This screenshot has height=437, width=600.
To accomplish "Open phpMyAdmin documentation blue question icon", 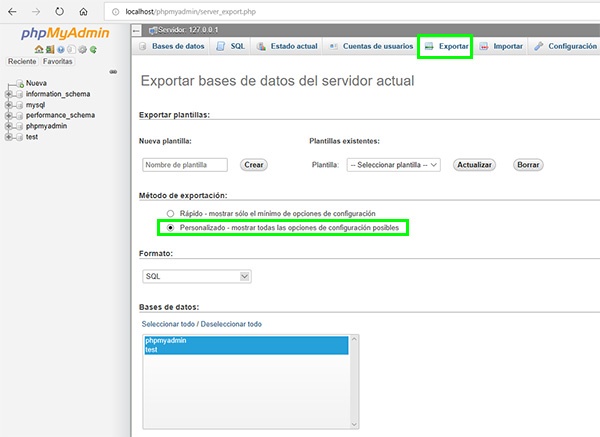I will pos(60,49).
